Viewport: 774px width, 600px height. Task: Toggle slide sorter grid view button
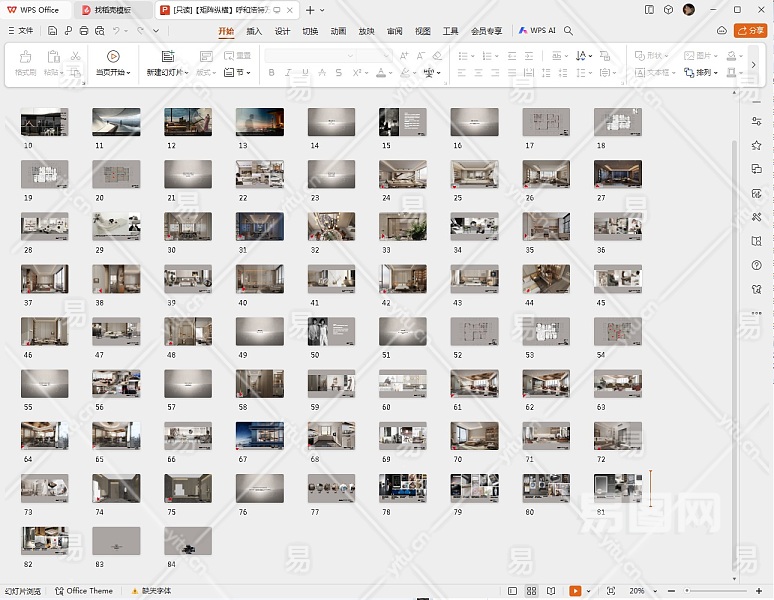pos(532,591)
